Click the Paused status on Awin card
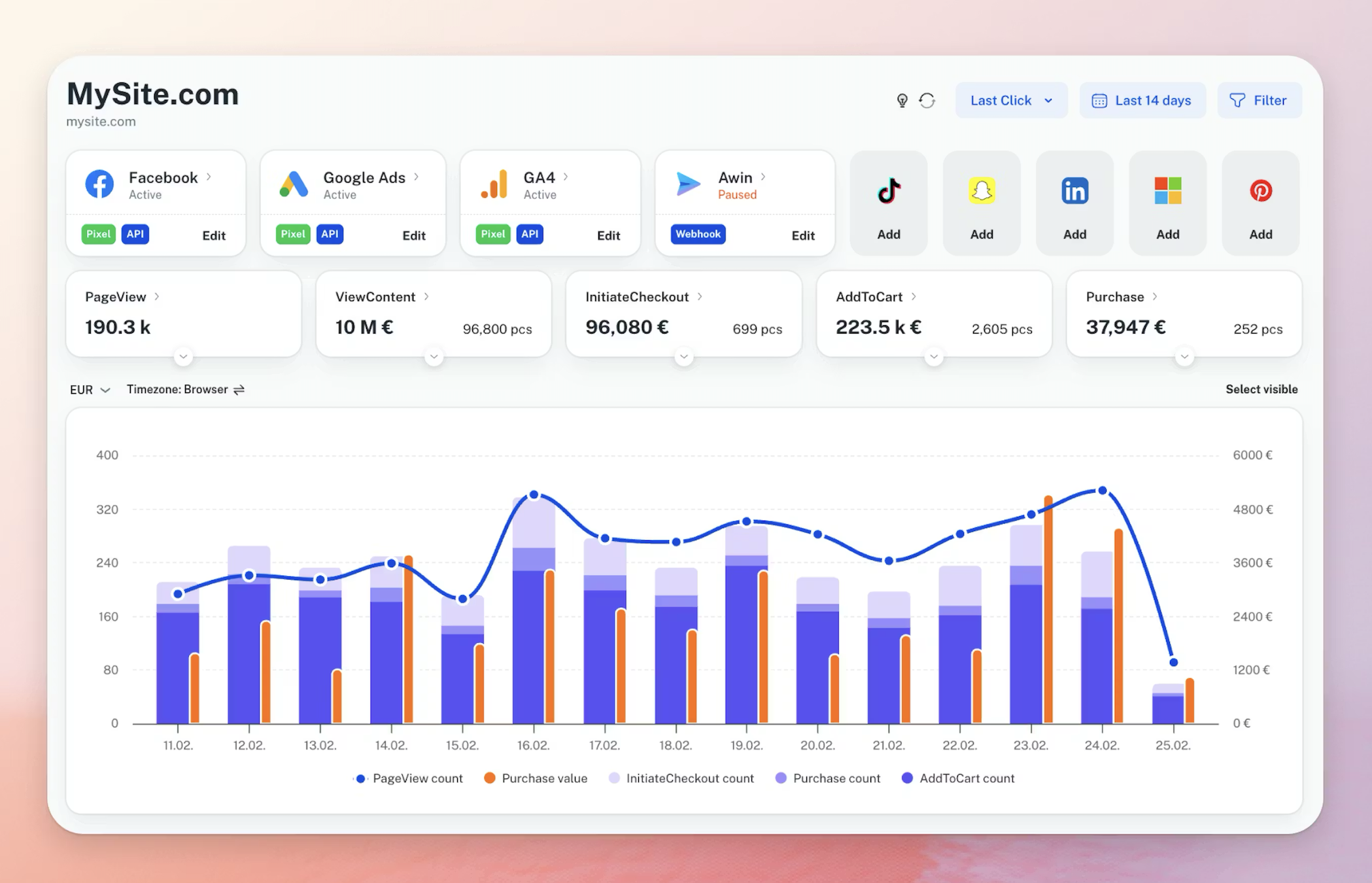Screen dimensions: 1372x883 coord(737,195)
